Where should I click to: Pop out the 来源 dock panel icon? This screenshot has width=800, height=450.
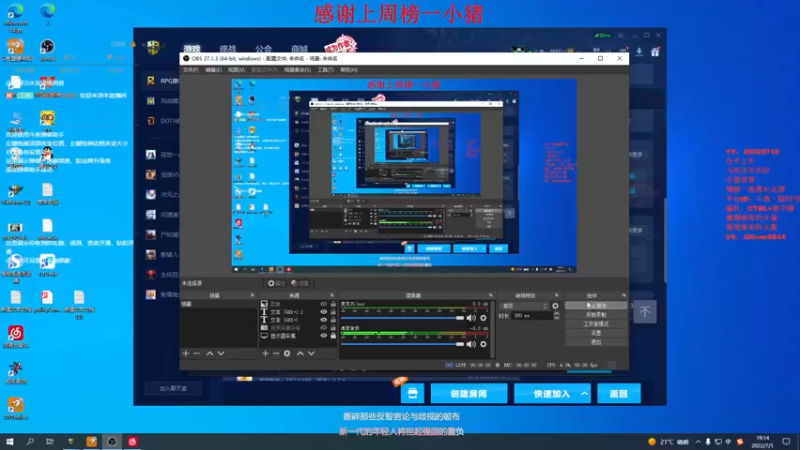pos(332,295)
